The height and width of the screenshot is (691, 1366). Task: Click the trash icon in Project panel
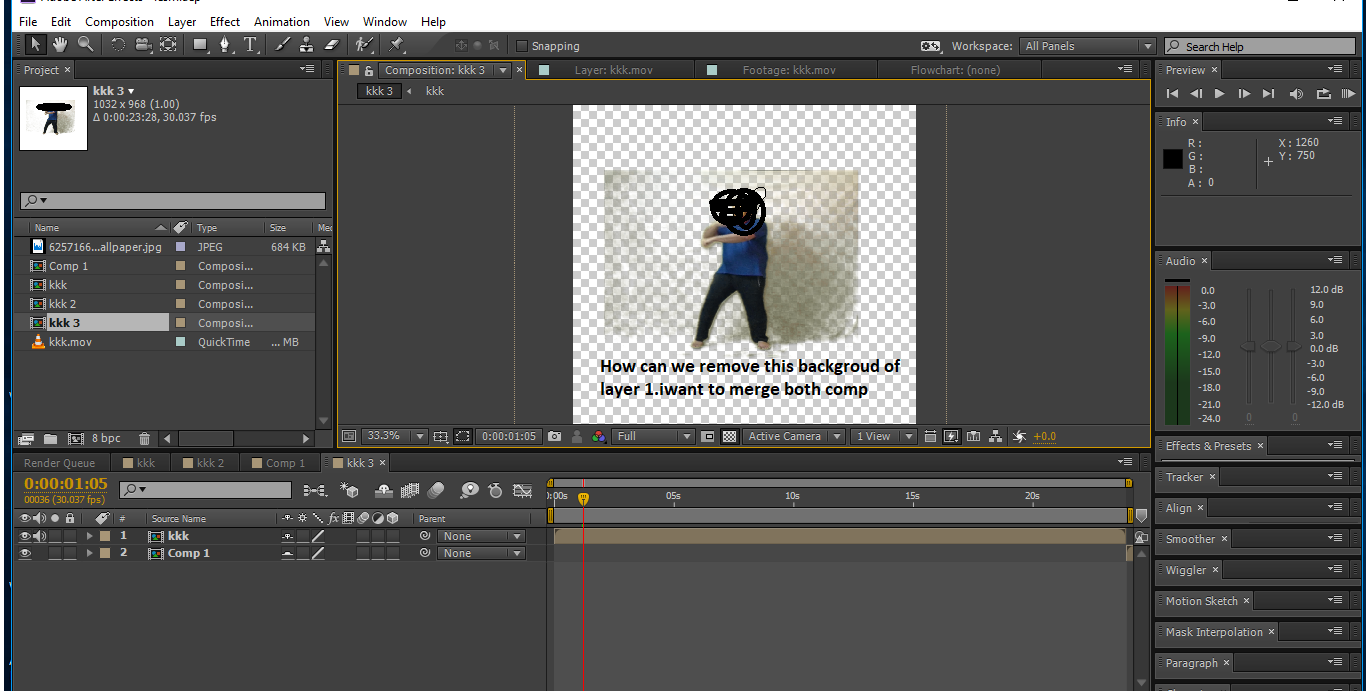144,439
